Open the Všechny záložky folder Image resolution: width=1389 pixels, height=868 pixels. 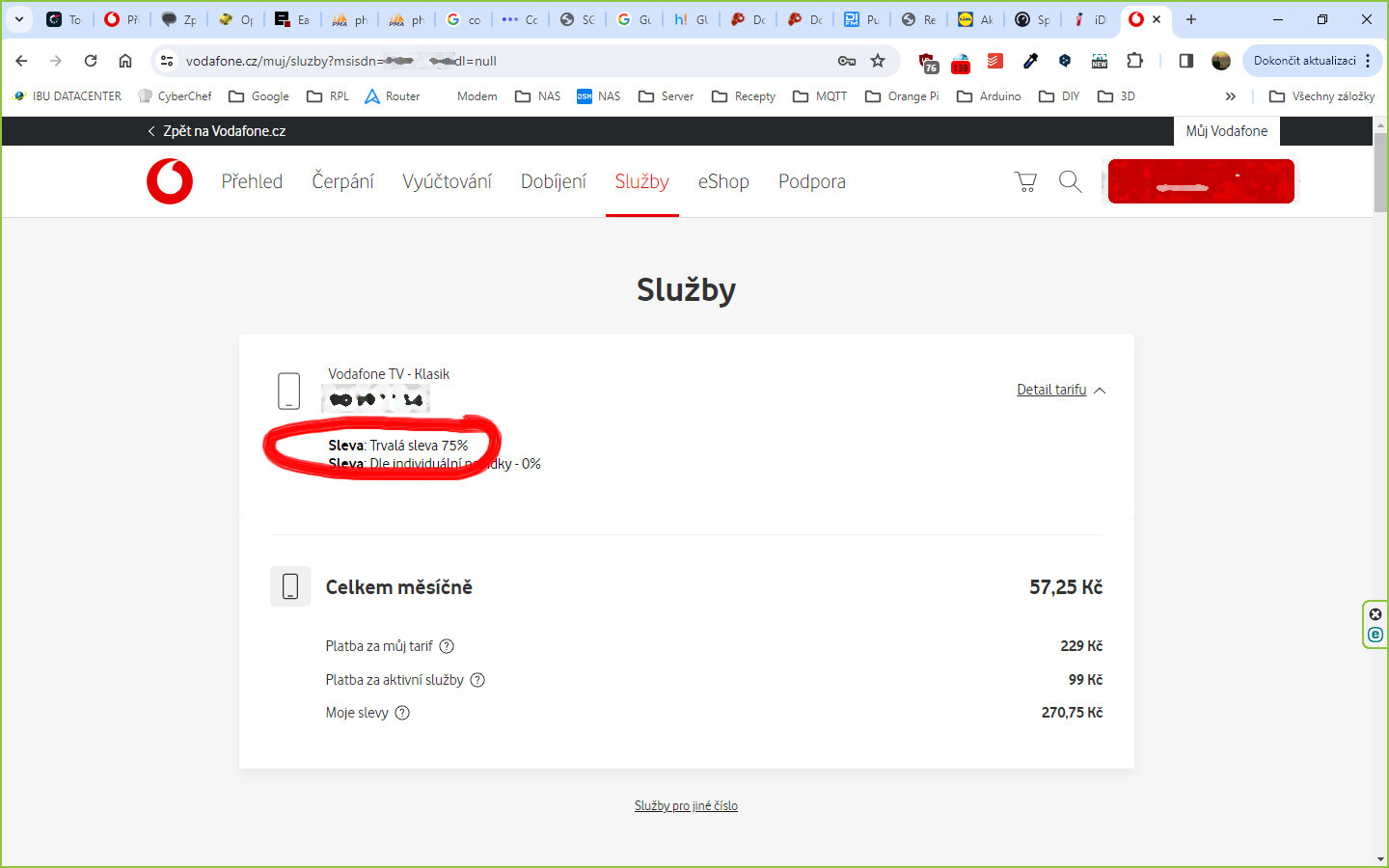click(1321, 96)
